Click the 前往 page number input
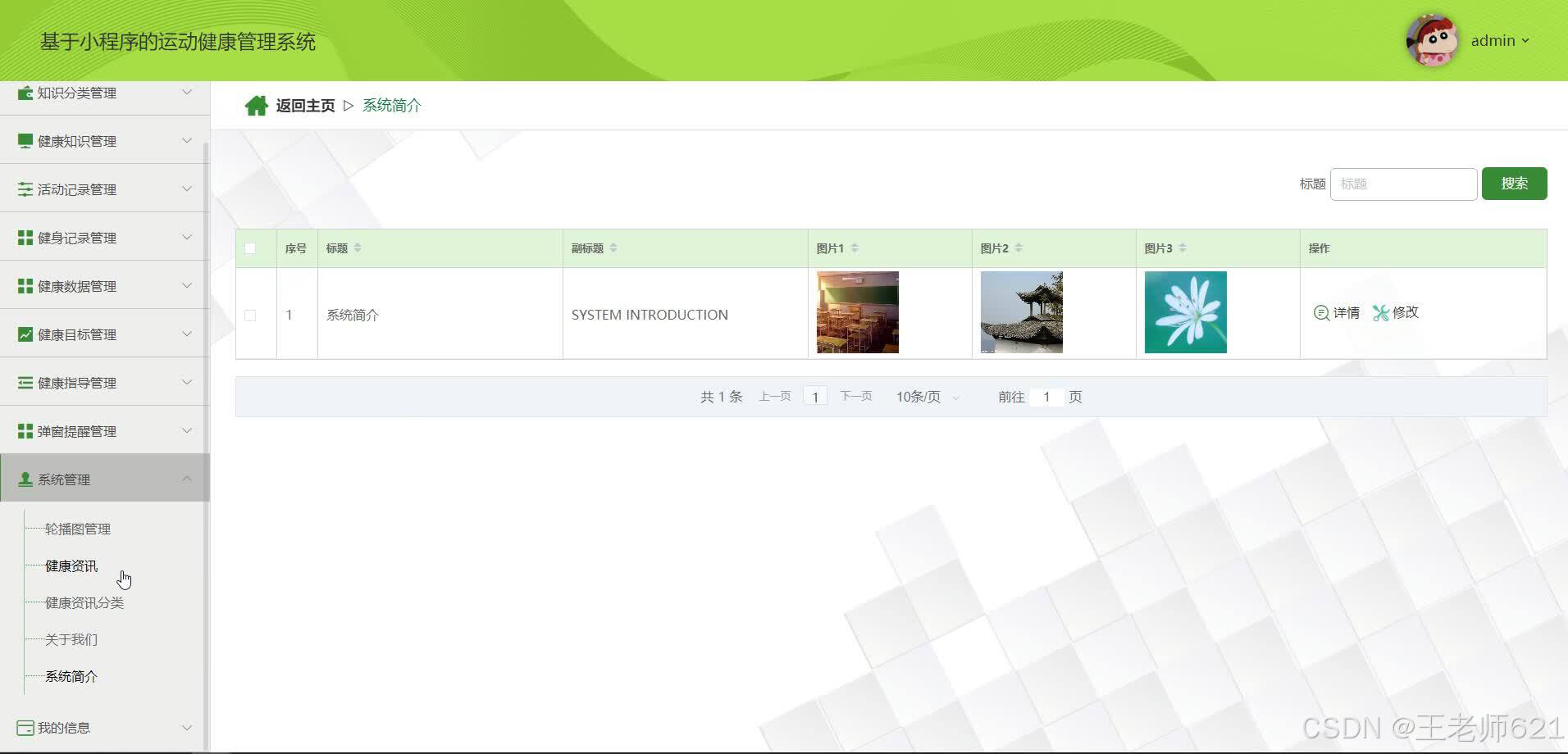1568x754 pixels. (1046, 397)
